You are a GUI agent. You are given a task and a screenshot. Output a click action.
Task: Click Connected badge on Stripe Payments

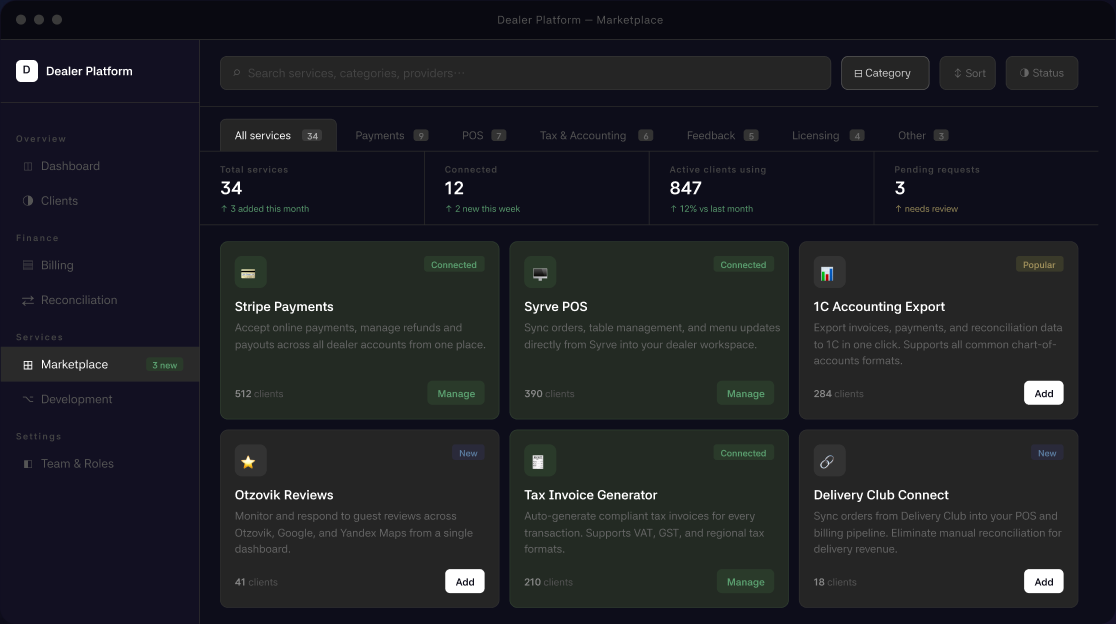[454, 265]
